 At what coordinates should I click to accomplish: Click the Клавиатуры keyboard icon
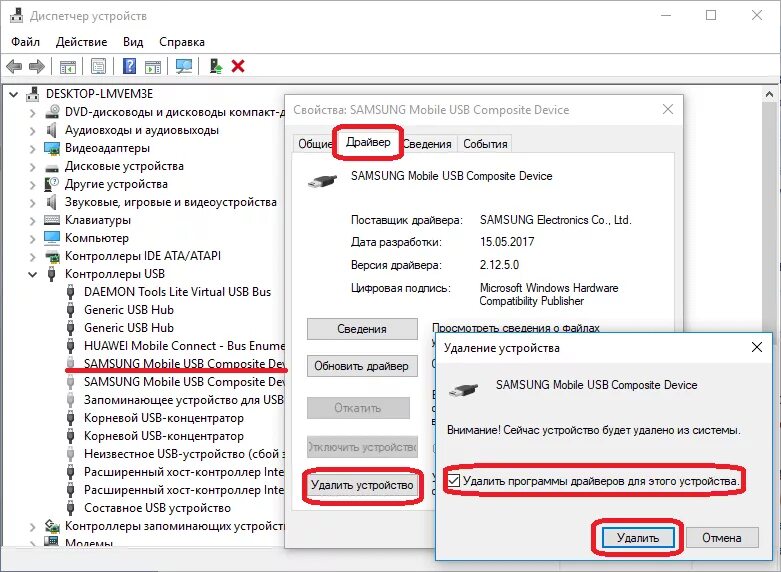[52, 220]
